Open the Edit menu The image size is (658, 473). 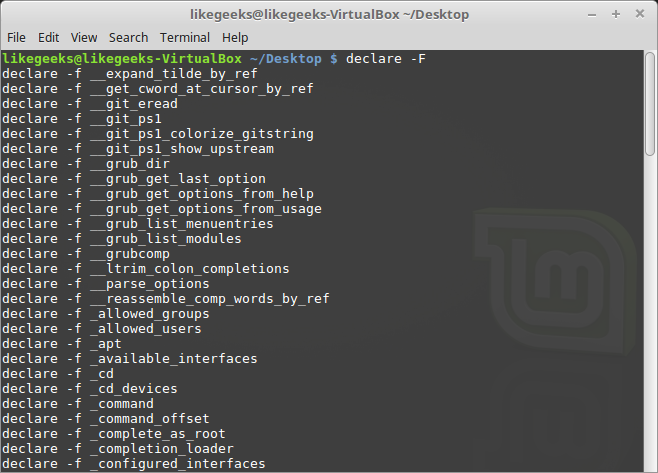coord(48,37)
